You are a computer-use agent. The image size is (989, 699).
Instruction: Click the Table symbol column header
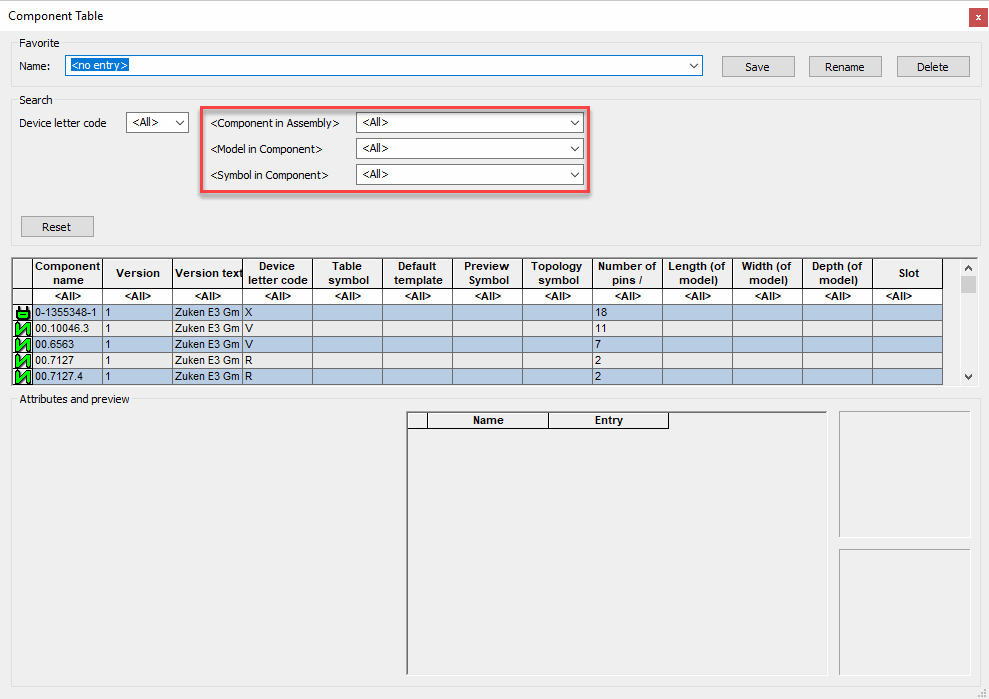pos(348,273)
